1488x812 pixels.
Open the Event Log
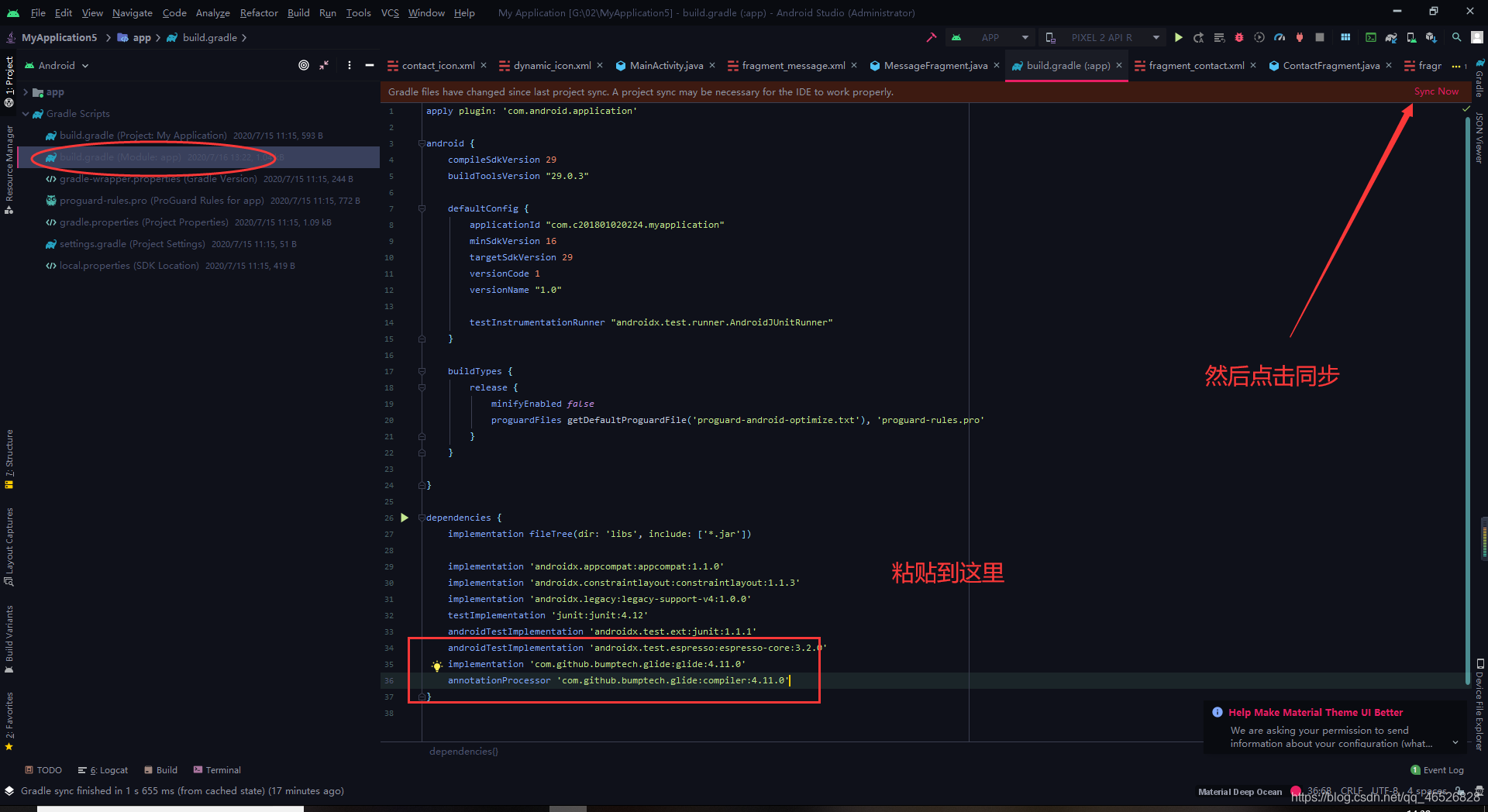[x=1438, y=770]
